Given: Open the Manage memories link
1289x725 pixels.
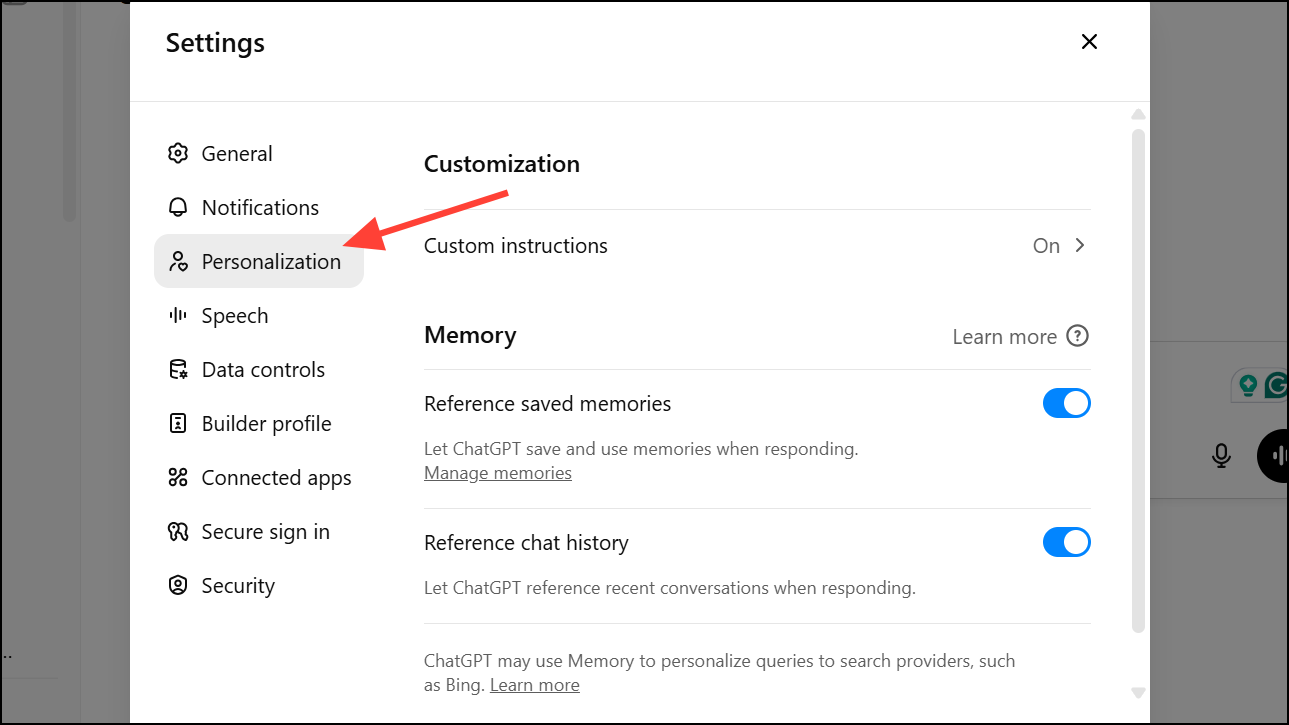Looking at the screenshot, I should click(498, 473).
